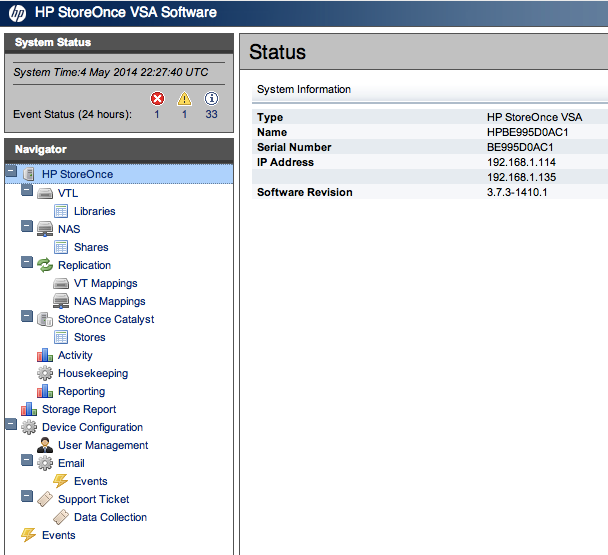Open Device Configuration settings
Viewport: 608px width, 555px height.
[92, 427]
